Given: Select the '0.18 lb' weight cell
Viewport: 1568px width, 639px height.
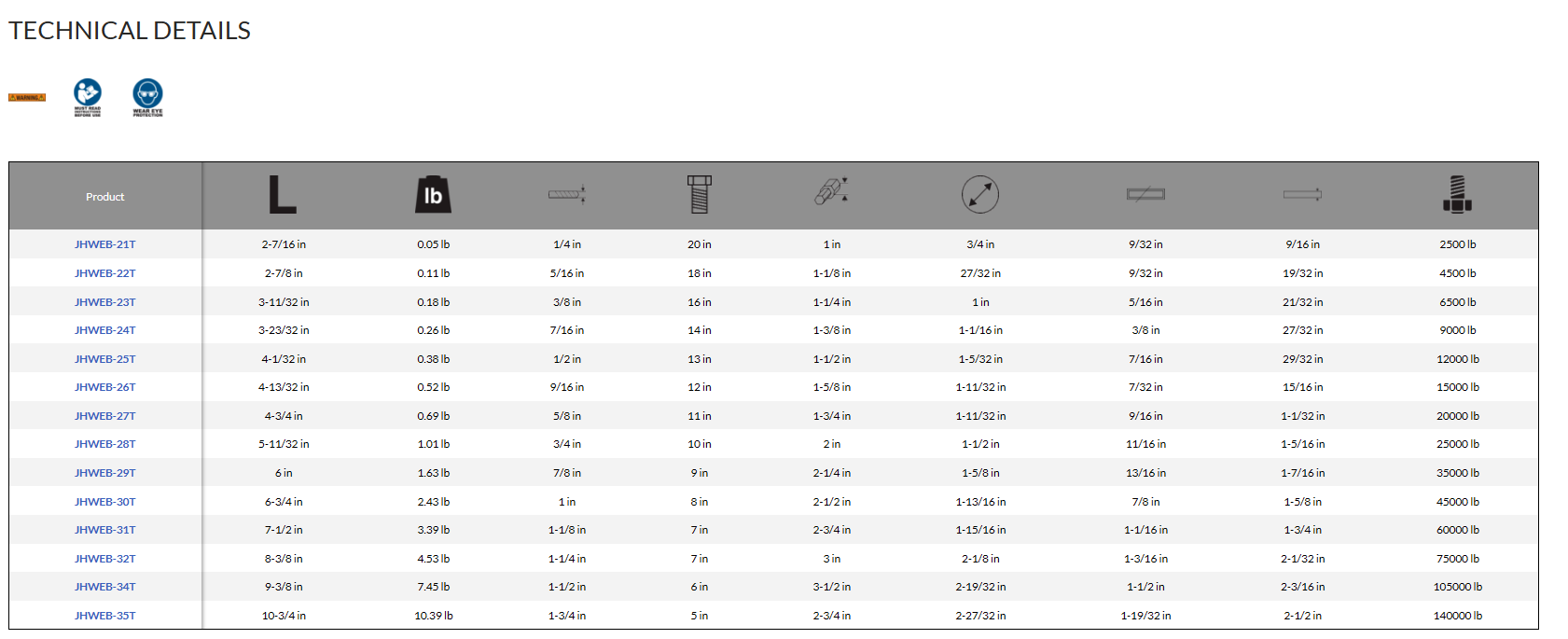Looking at the screenshot, I should click(x=433, y=302).
